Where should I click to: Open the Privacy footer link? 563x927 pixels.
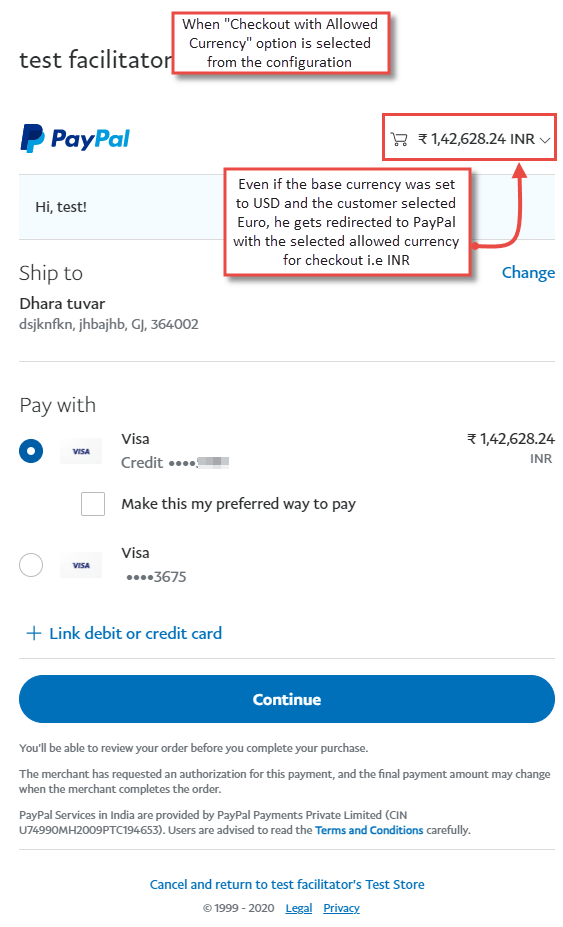pos(341,908)
